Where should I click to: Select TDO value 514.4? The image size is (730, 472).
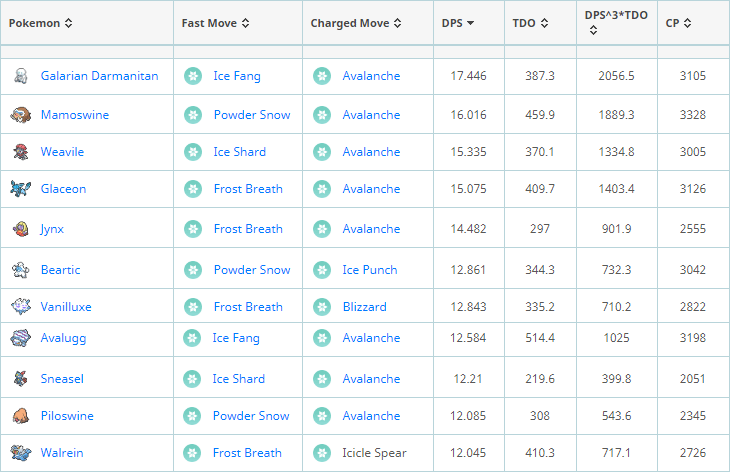click(x=540, y=338)
